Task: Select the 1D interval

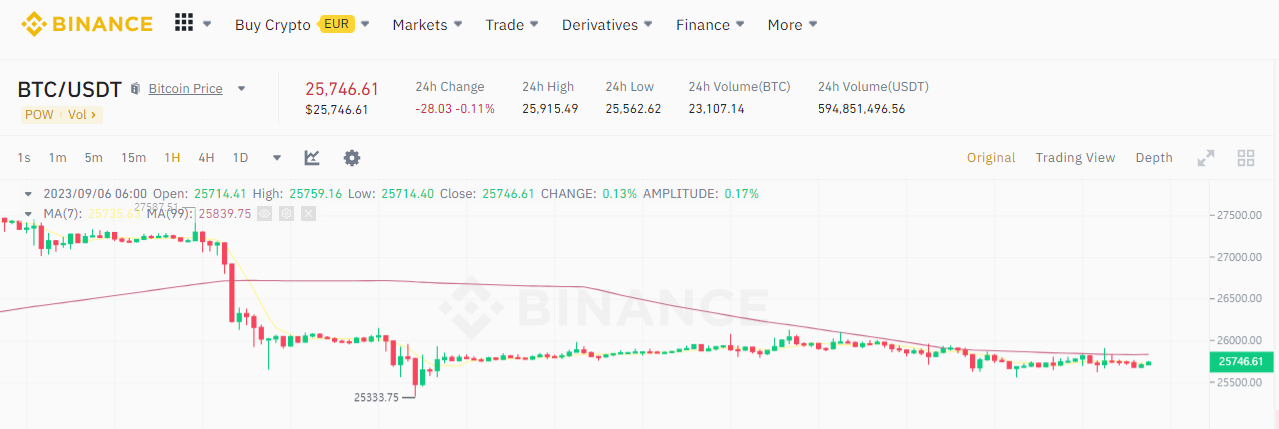Action: (240, 158)
